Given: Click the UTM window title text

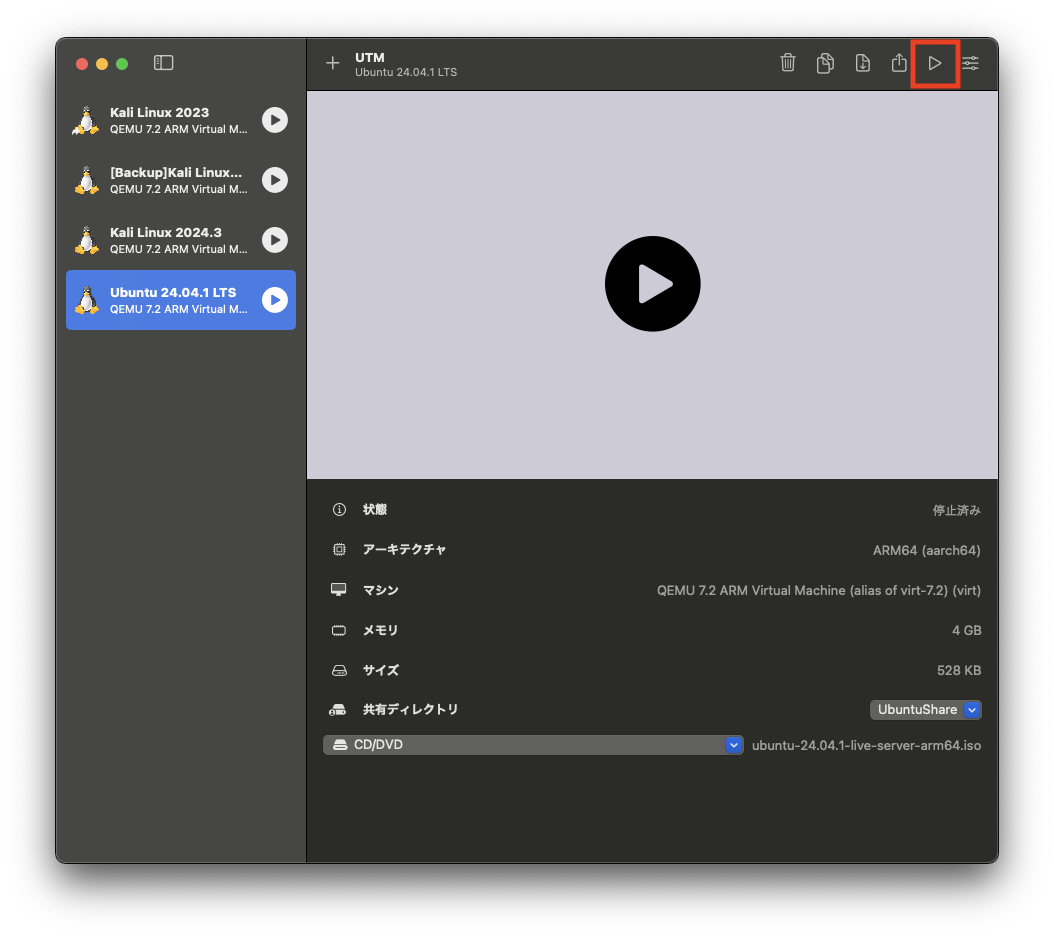Looking at the screenshot, I should pos(370,57).
